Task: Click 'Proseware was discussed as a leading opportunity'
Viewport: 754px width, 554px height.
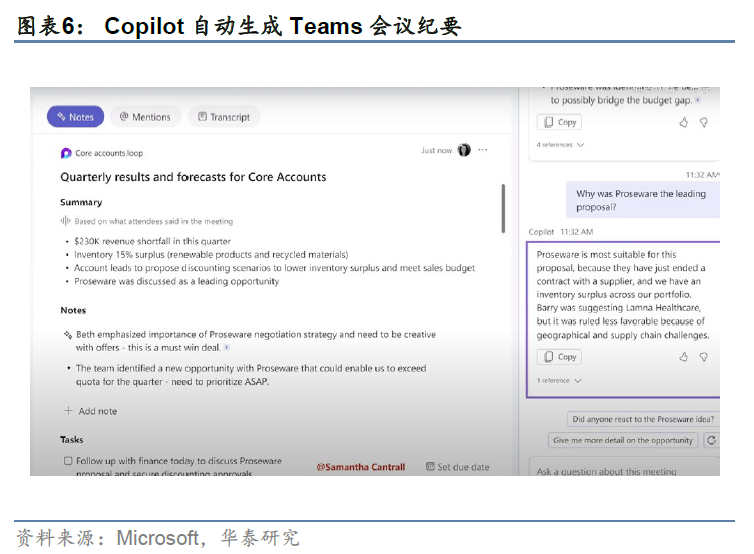Action: tap(176, 281)
